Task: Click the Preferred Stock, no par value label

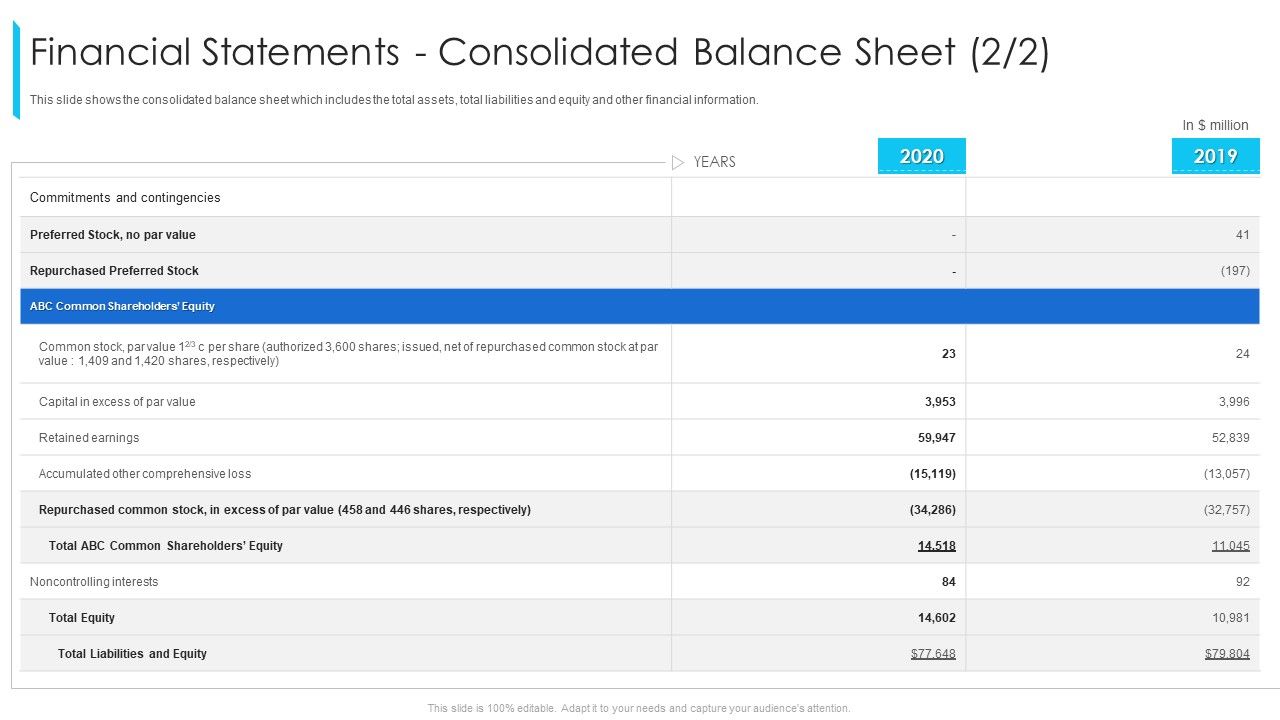Action: click(113, 235)
